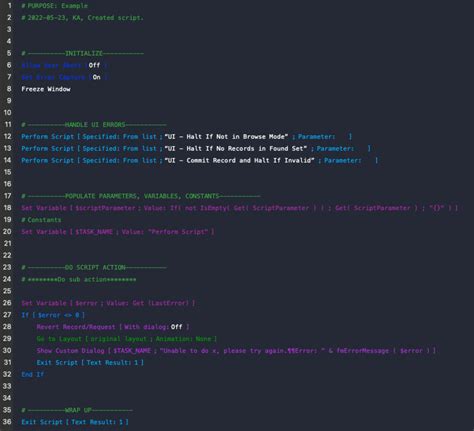Select the End If step
Viewport: 474px width, 431px height.
click(33, 374)
